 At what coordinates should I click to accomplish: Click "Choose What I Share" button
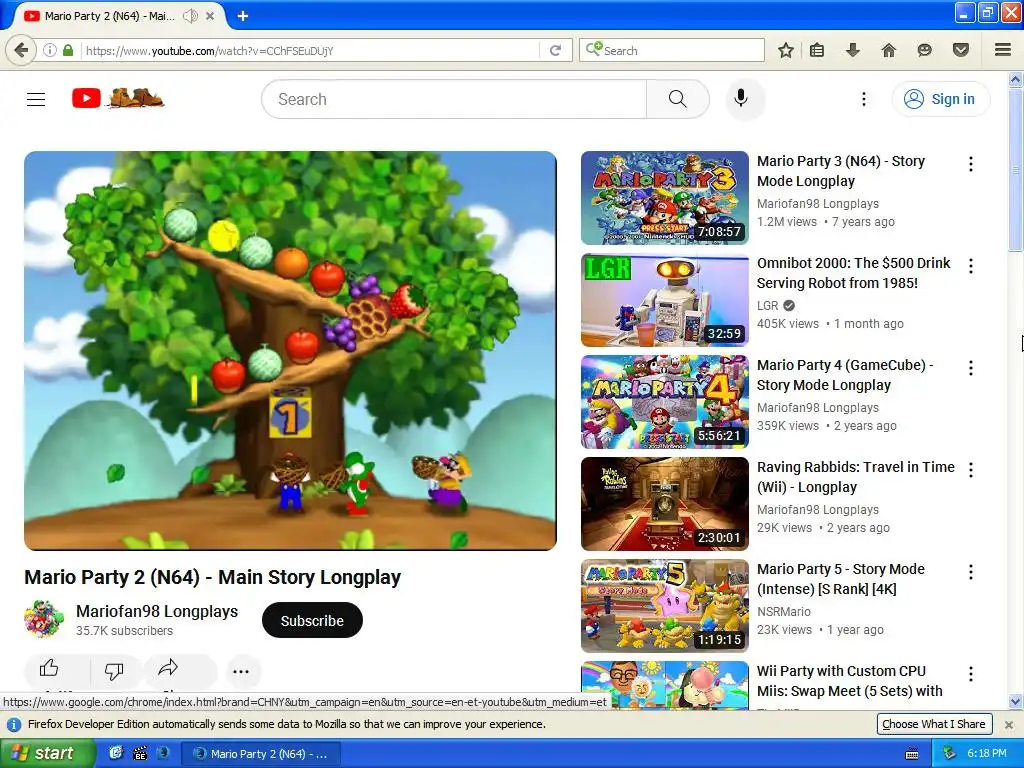pyautogui.click(x=934, y=724)
